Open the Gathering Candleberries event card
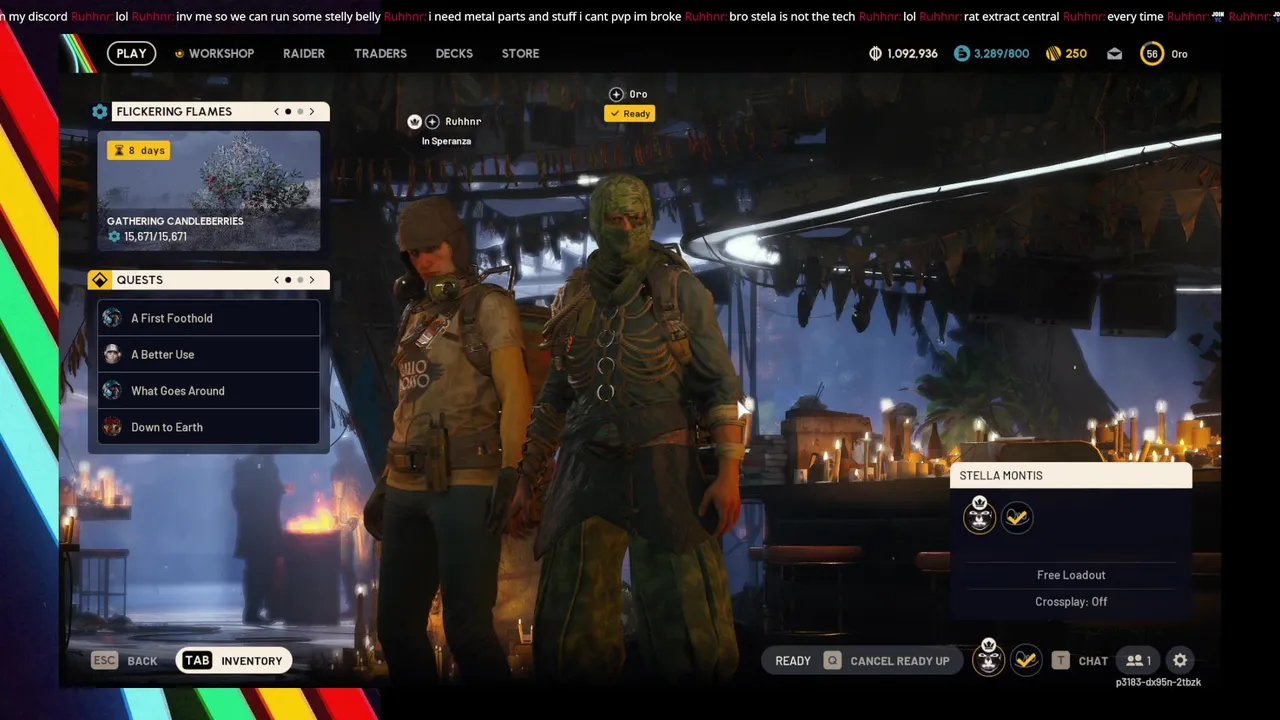Screen dimensions: 1280x720 pos(208,190)
